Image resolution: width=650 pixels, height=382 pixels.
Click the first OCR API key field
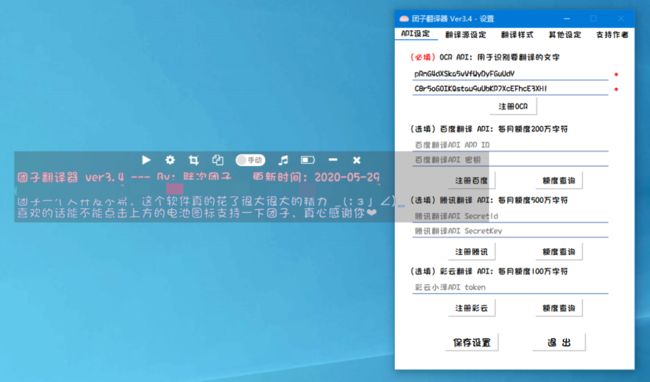pyautogui.click(x=510, y=74)
